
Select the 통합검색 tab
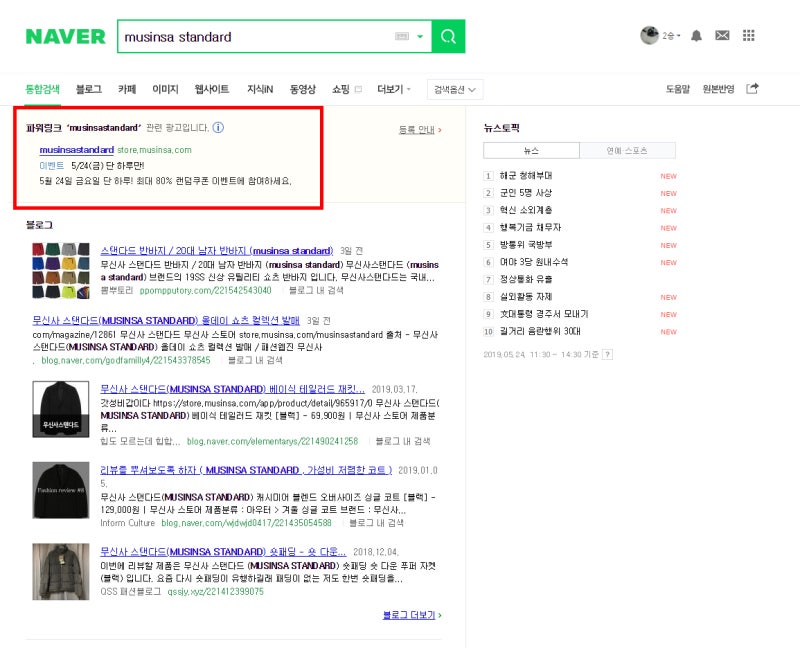click(43, 89)
